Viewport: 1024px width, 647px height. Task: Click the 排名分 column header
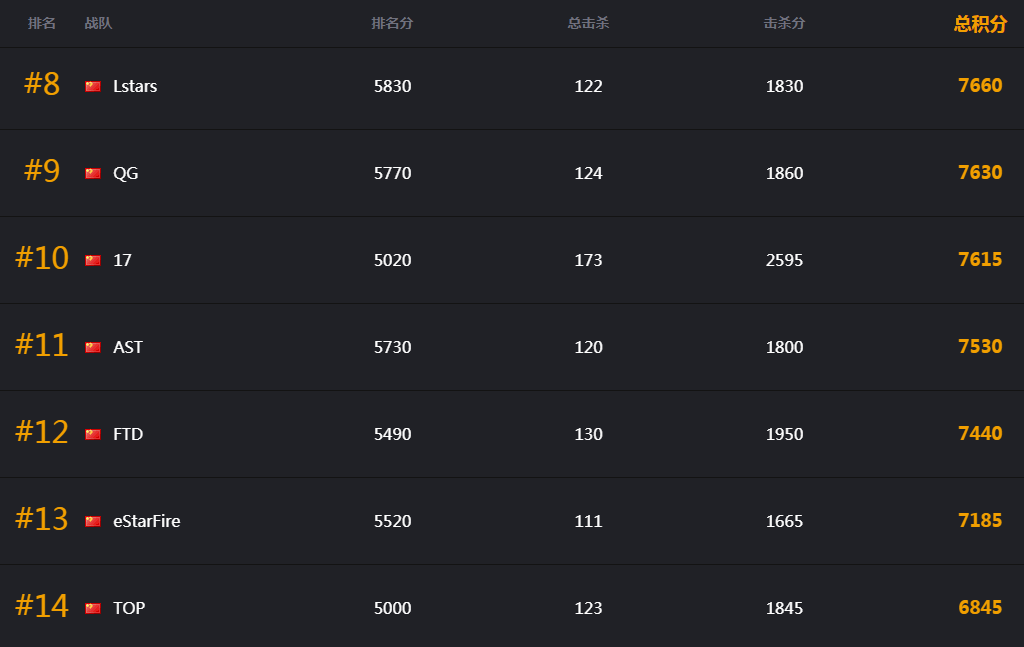coord(392,23)
